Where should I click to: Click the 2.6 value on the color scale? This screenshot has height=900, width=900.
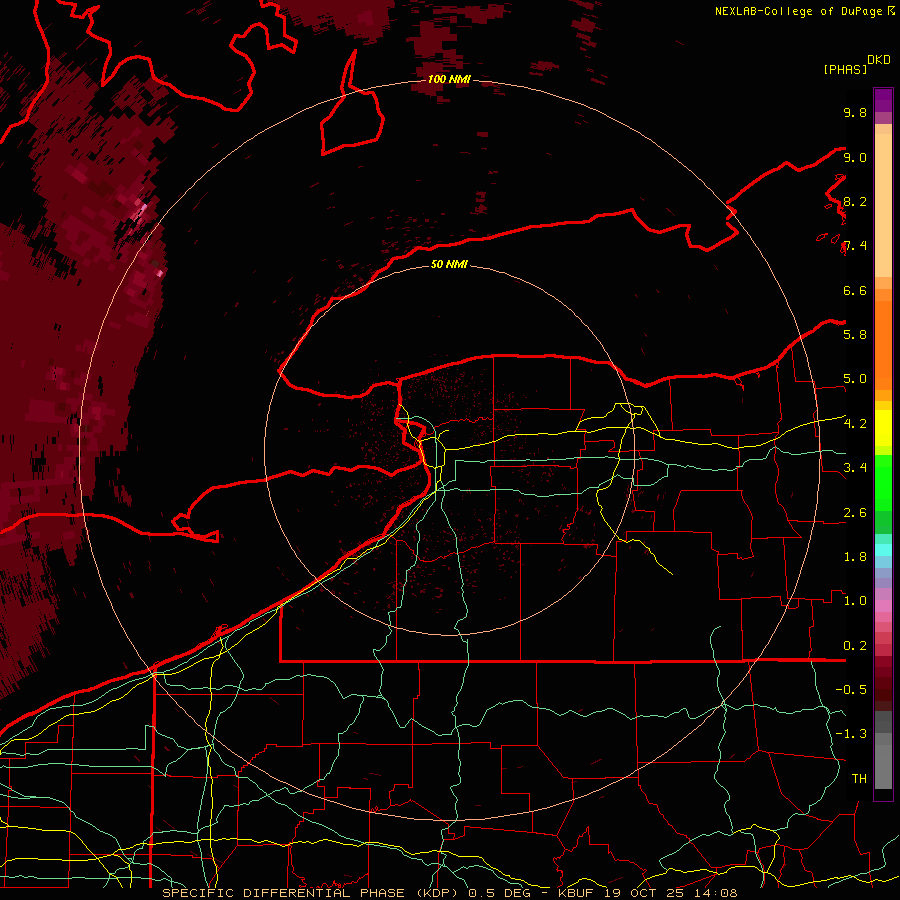855,513
